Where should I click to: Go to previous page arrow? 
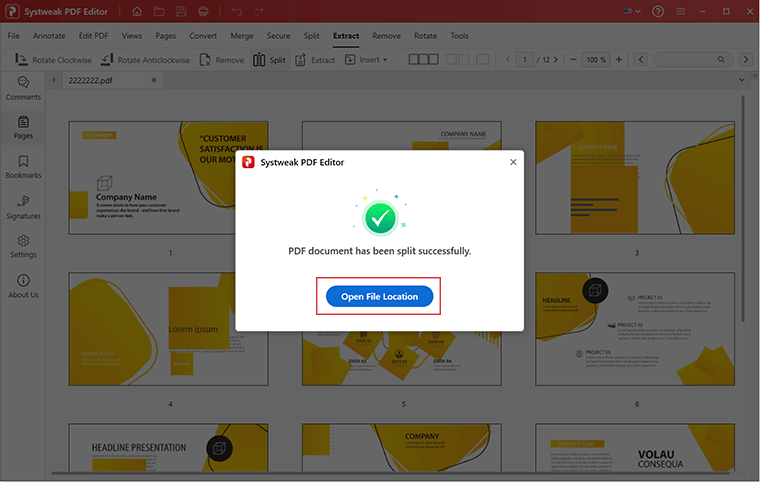[507, 60]
